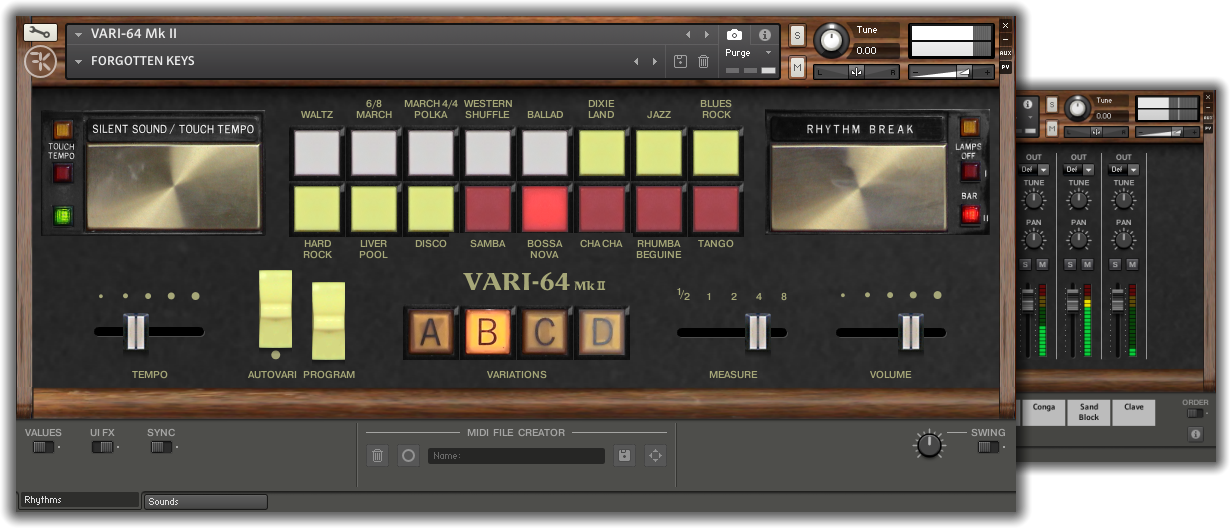The image size is (1232, 528).
Task: Mute the instrument with the M button
Action: [x=797, y=68]
